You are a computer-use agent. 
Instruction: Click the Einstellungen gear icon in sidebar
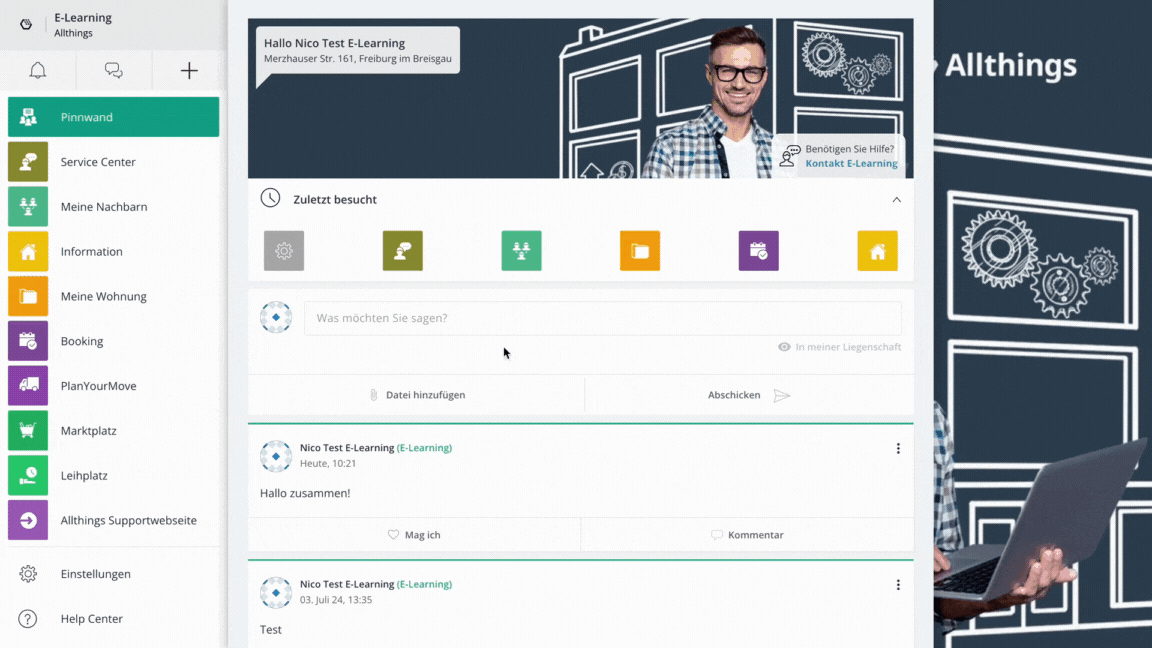coord(28,574)
